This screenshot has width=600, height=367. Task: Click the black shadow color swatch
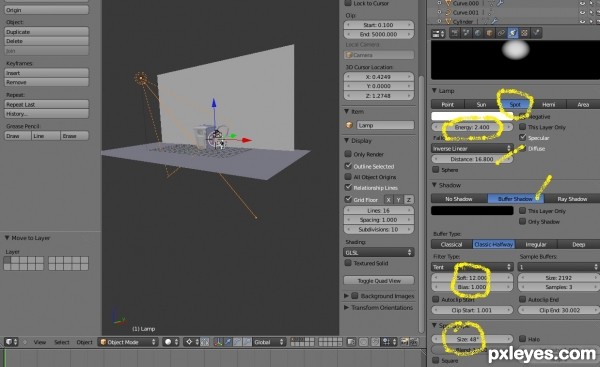coord(472,210)
